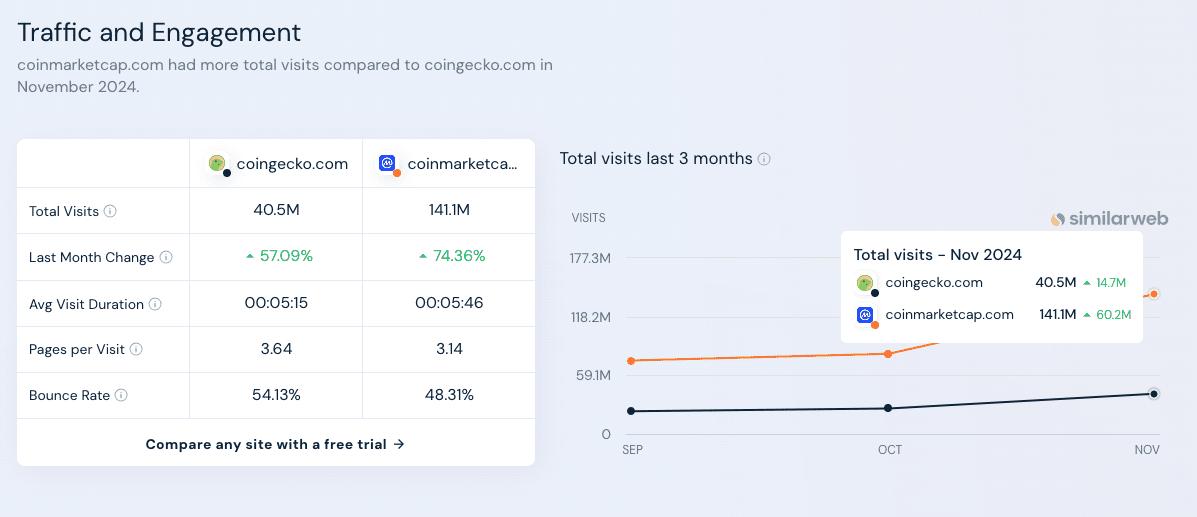Click the info icon beside Total Visits
This screenshot has height=517, width=1197.
pos(110,212)
